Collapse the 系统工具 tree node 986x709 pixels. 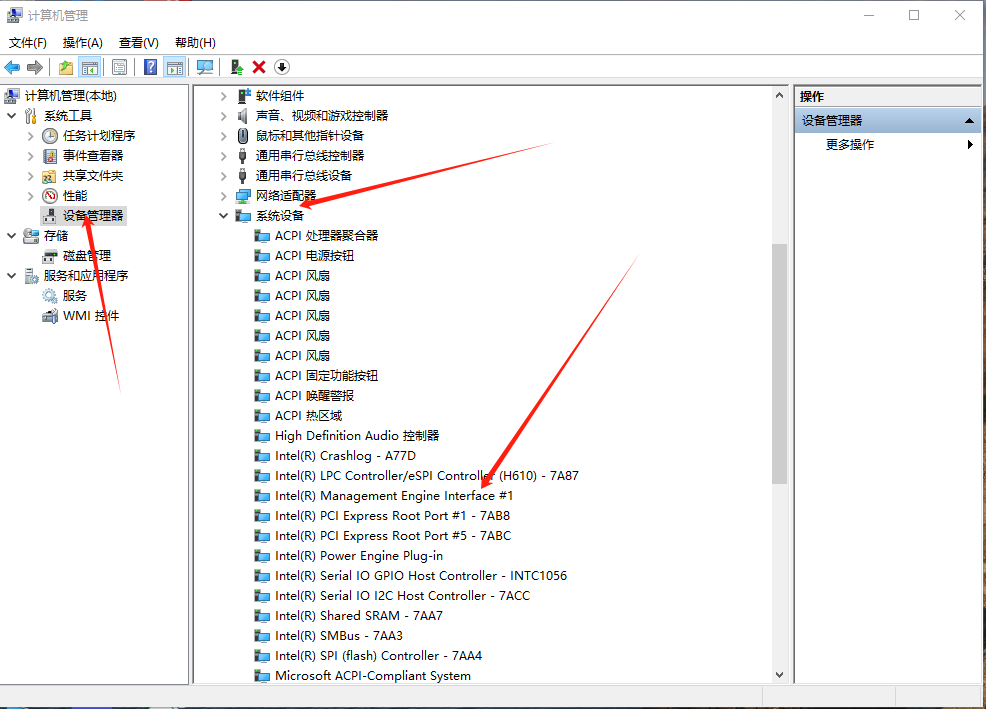pyautogui.click(x=11, y=116)
